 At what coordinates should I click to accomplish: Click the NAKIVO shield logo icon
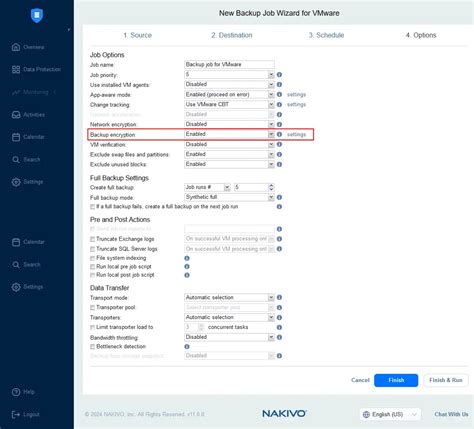(x=37, y=15)
